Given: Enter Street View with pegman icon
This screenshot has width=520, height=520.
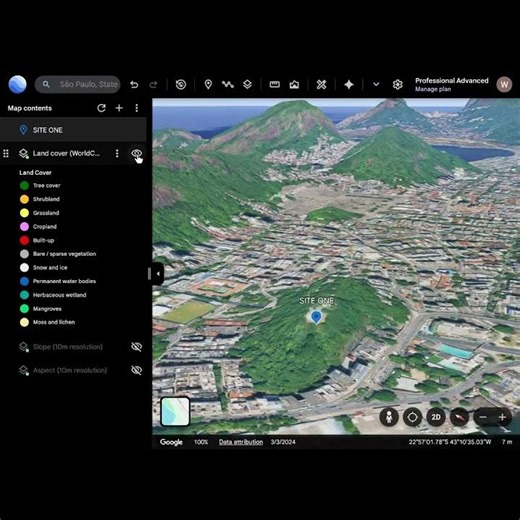Looking at the screenshot, I should coord(389,417).
